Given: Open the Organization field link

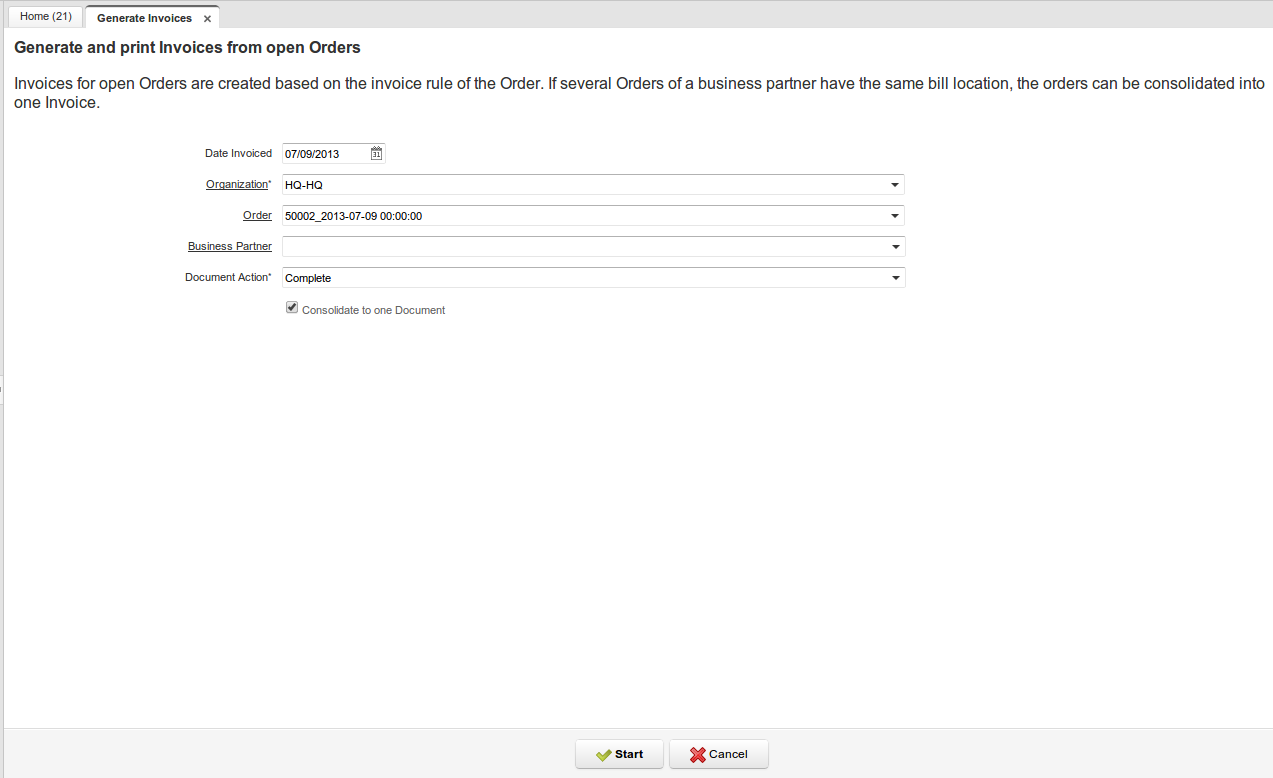Looking at the screenshot, I should pos(237,184).
